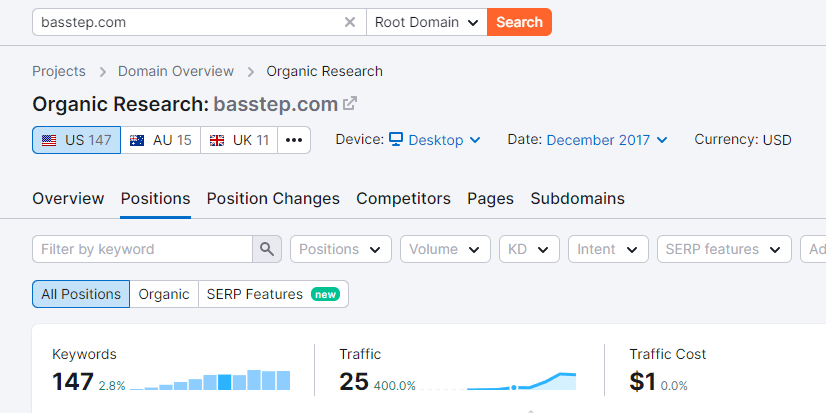Expand the Intent filter dropdown
The width and height of the screenshot is (826, 413).
608,249
